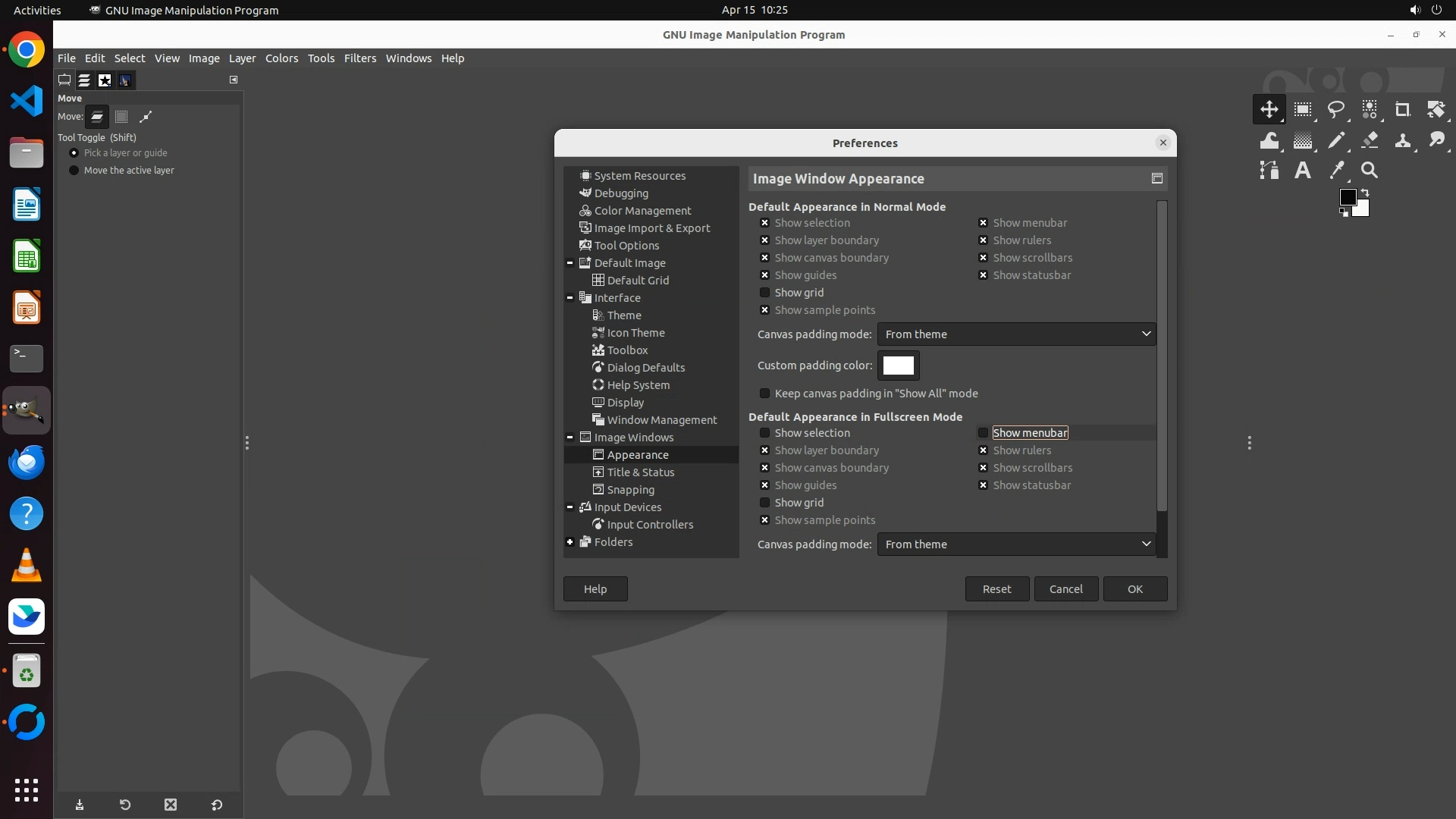The image size is (1456, 819).
Task: Select the Free Select lasso tool
Action: [x=1336, y=110]
